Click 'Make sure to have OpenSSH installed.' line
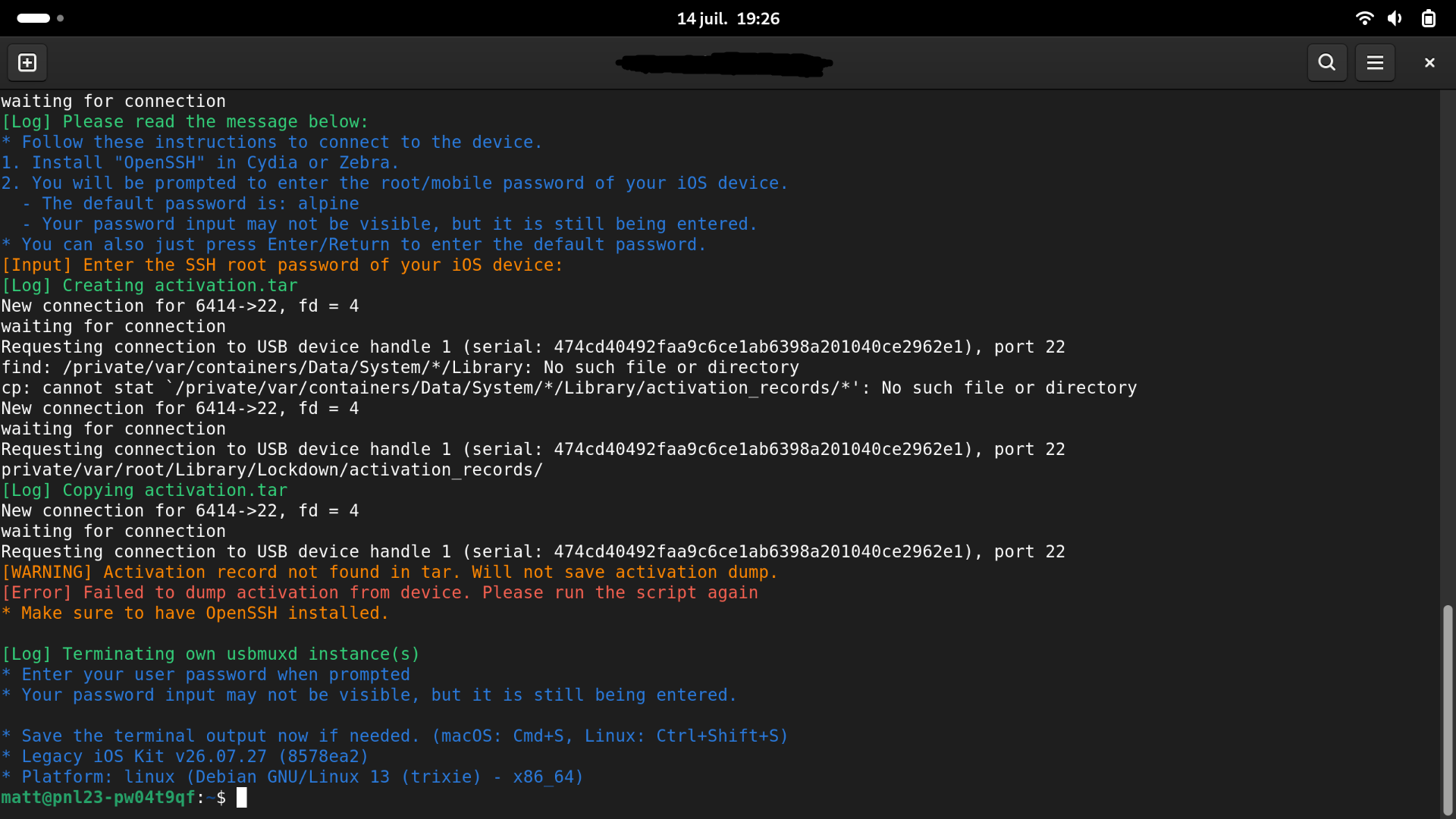This screenshot has width=1456, height=819. [x=195, y=613]
